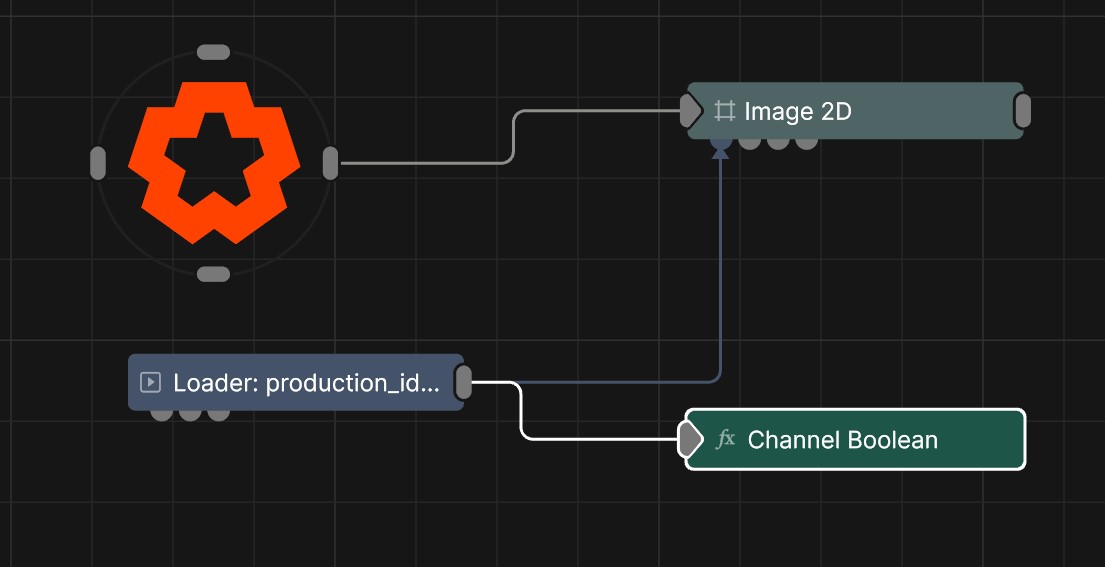The width and height of the screenshot is (1105, 567).
Task: Select the Image 2D node label
Action: [797, 111]
